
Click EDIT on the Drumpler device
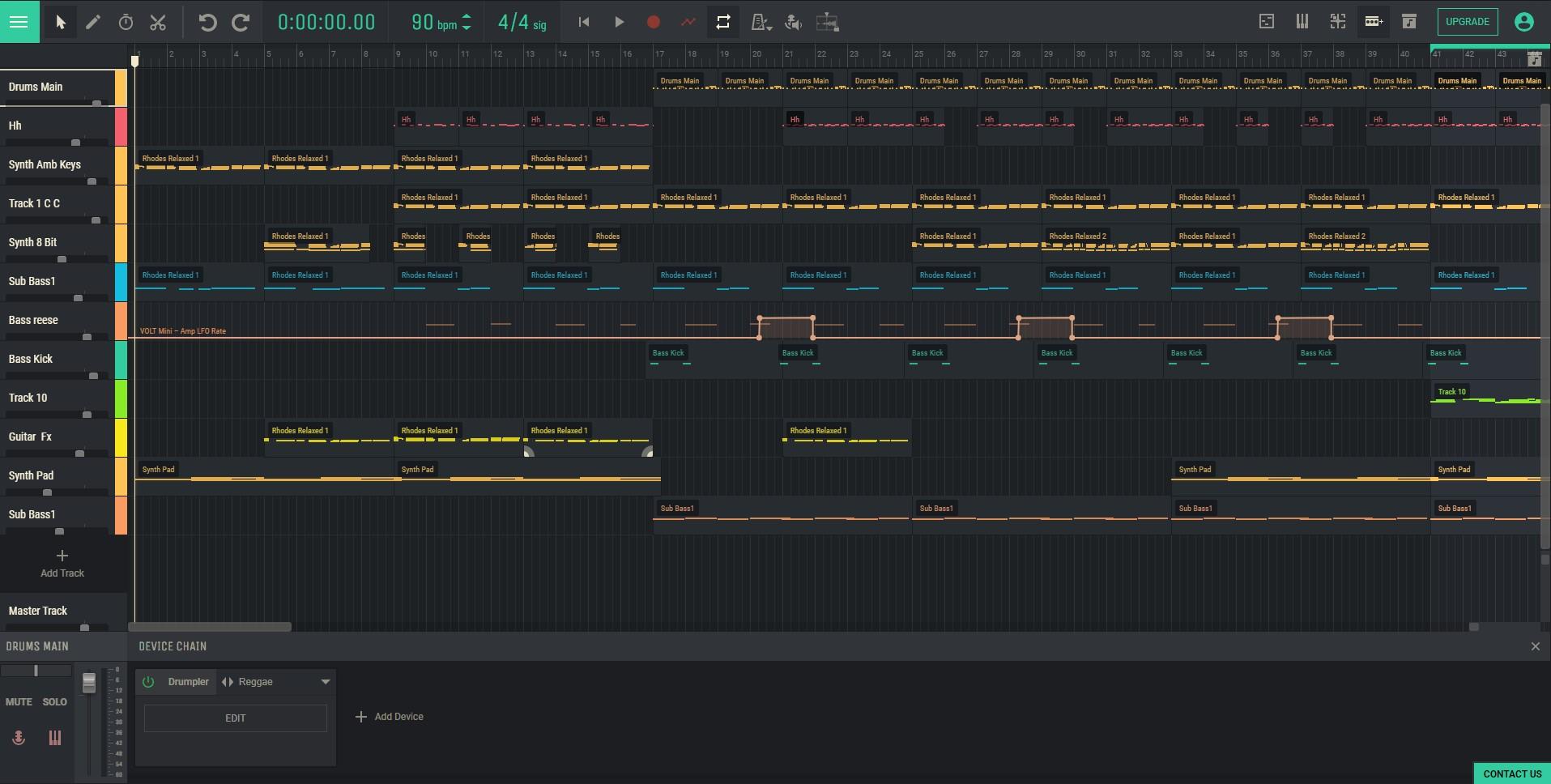(235, 718)
